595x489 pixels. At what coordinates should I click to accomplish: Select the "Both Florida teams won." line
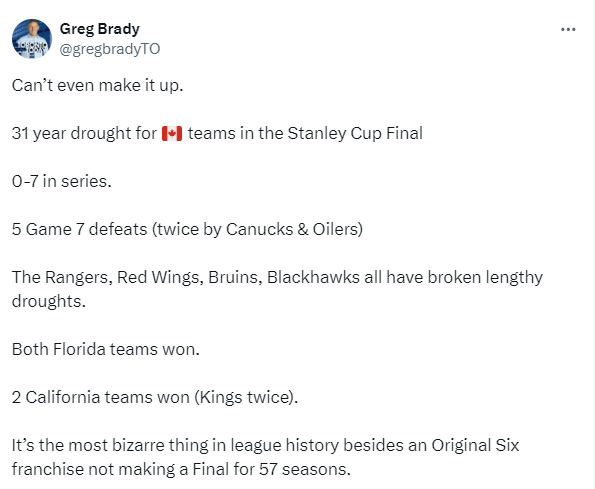click(105, 349)
